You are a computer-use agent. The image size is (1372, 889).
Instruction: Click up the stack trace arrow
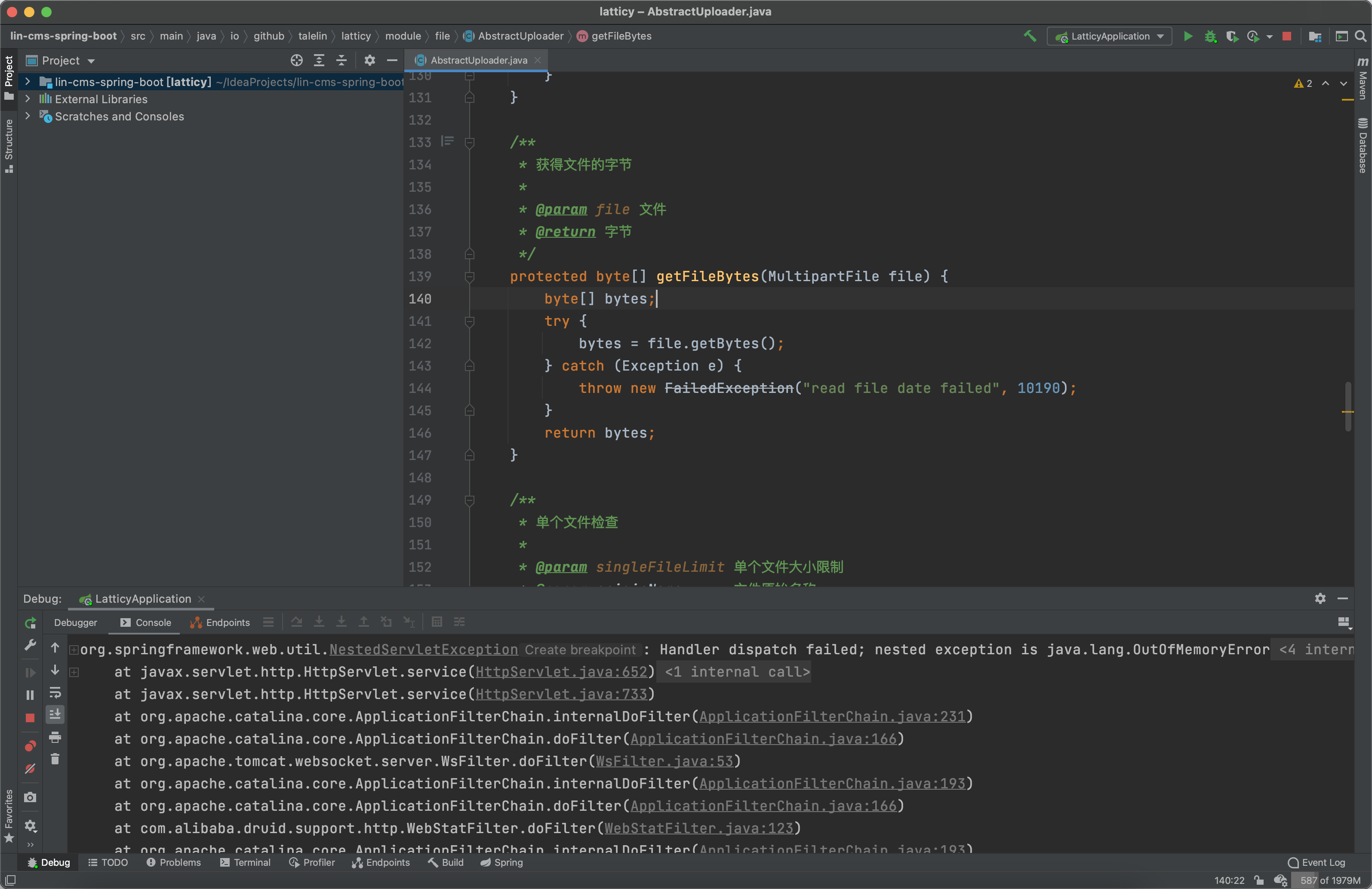coord(55,647)
